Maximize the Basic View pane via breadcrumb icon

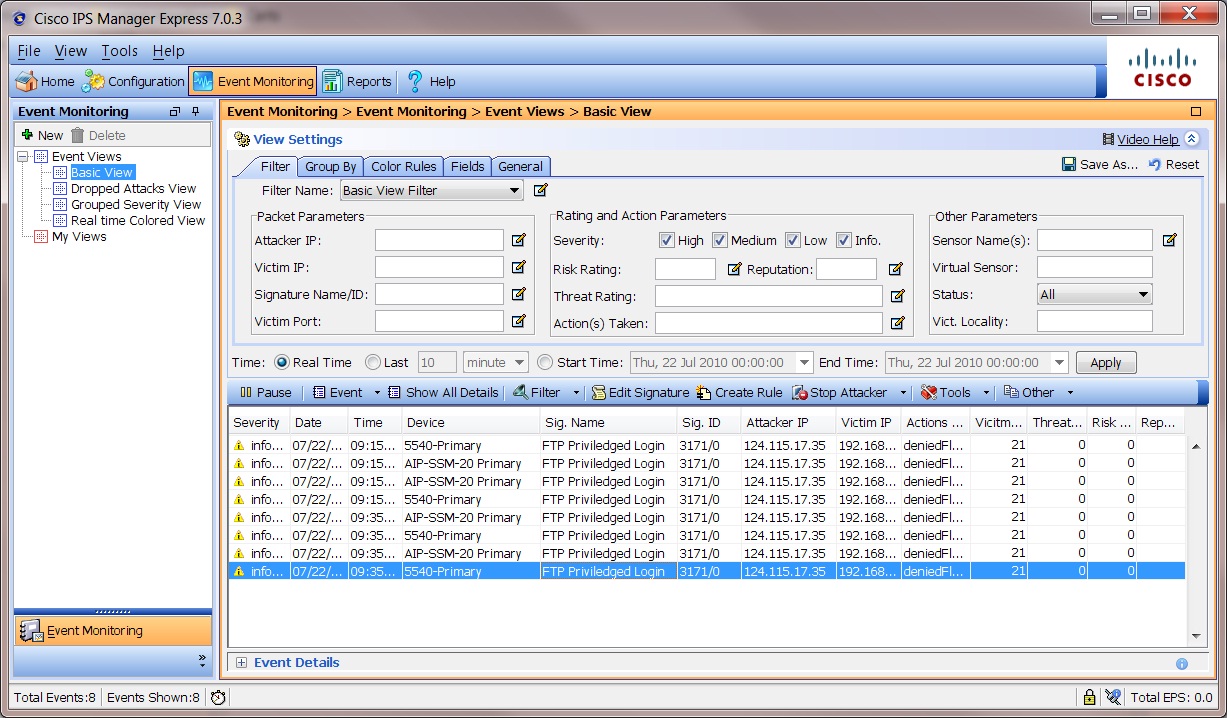1196,112
